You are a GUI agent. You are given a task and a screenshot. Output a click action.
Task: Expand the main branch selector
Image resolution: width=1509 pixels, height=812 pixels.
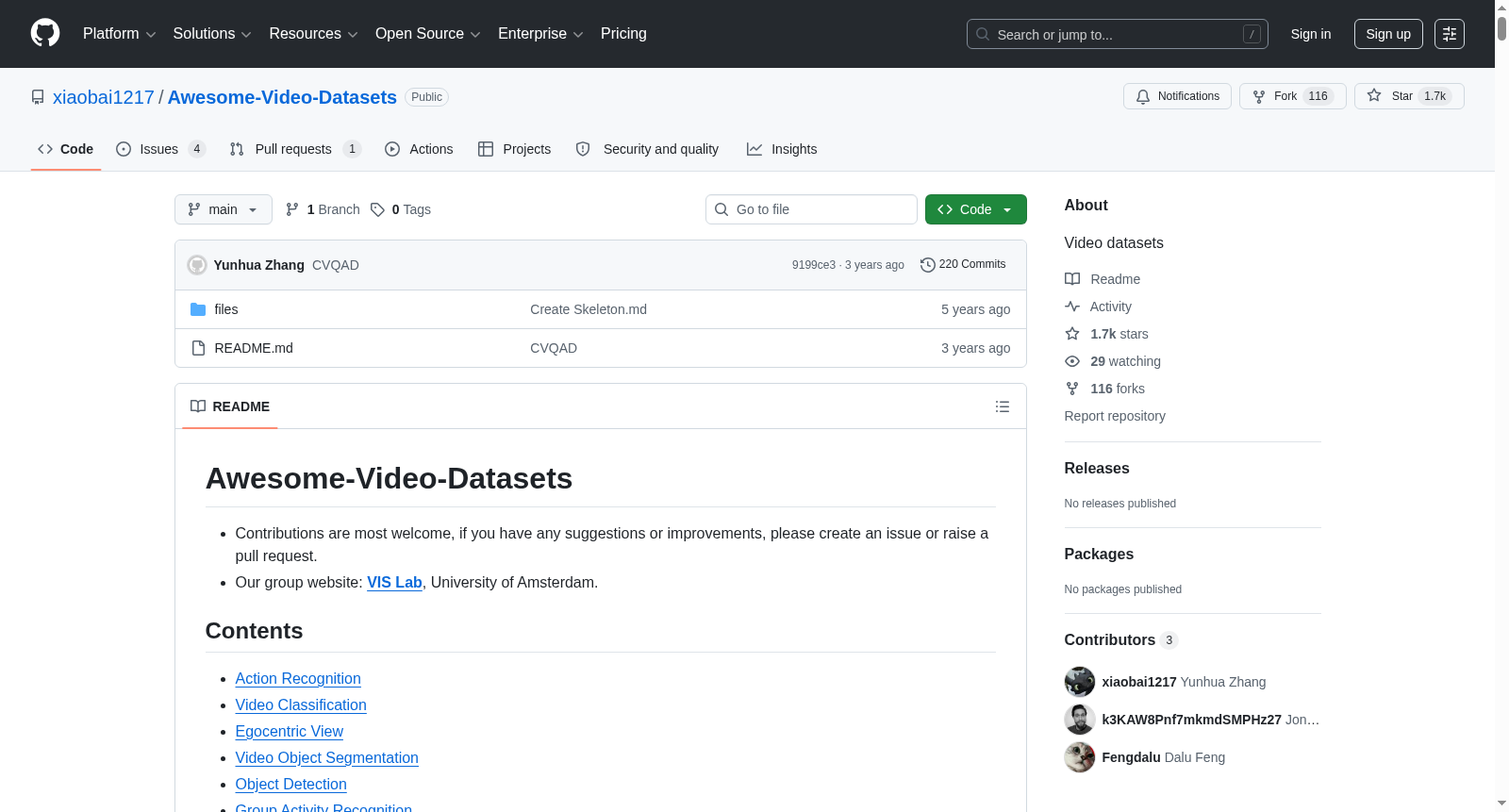click(x=224, y=209)
